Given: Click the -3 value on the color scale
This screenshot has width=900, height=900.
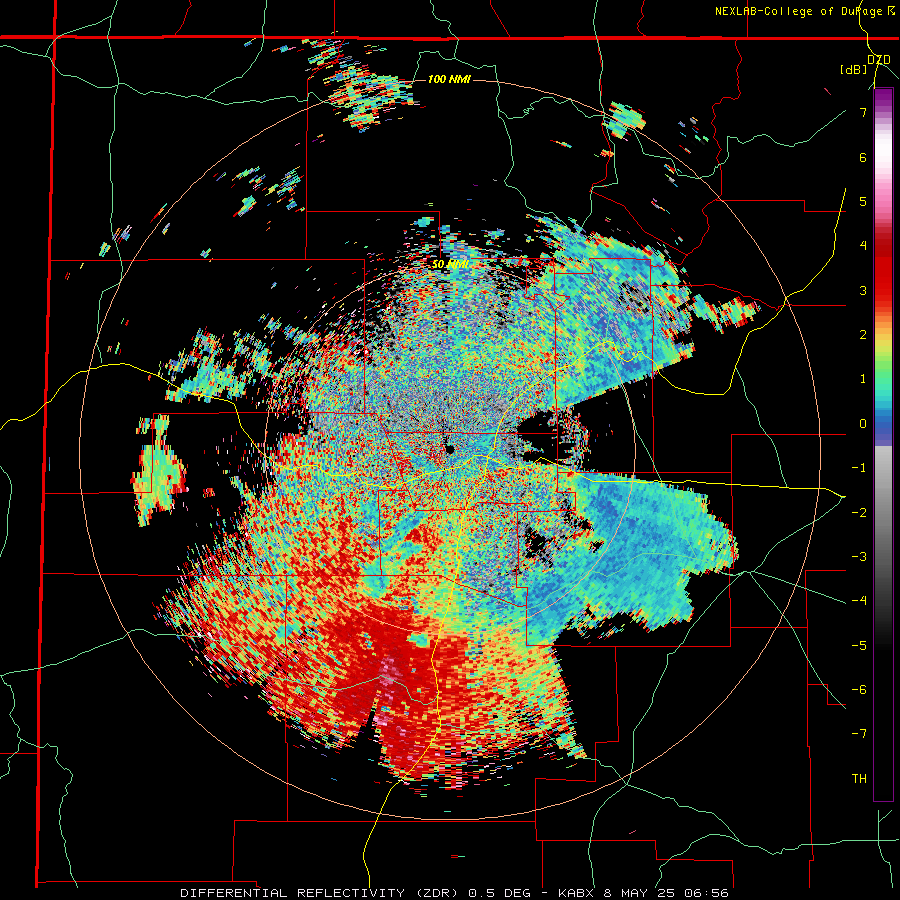Looking at the screenshot, I should [x=859, y=556].
